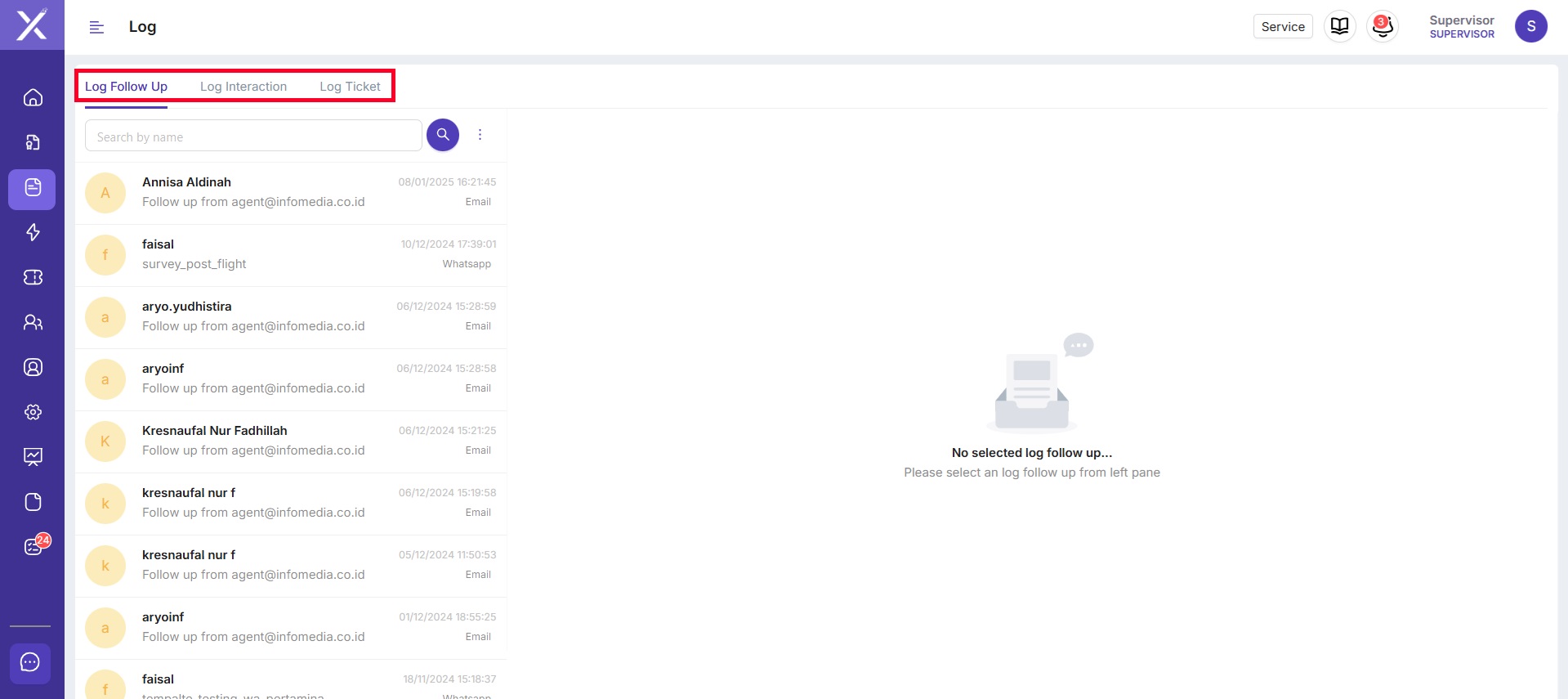Click the Service button
Image resolution: width=1568 pixels, height=699 pixels.
[x=1283, y=26]
